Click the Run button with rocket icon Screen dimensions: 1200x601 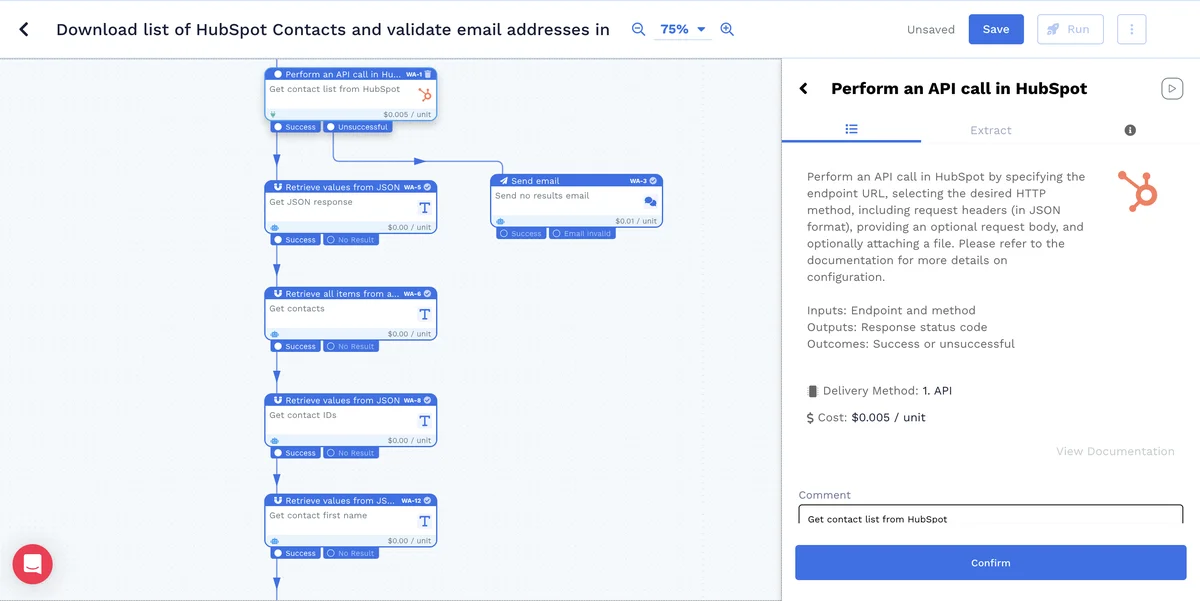[1070, 30]
